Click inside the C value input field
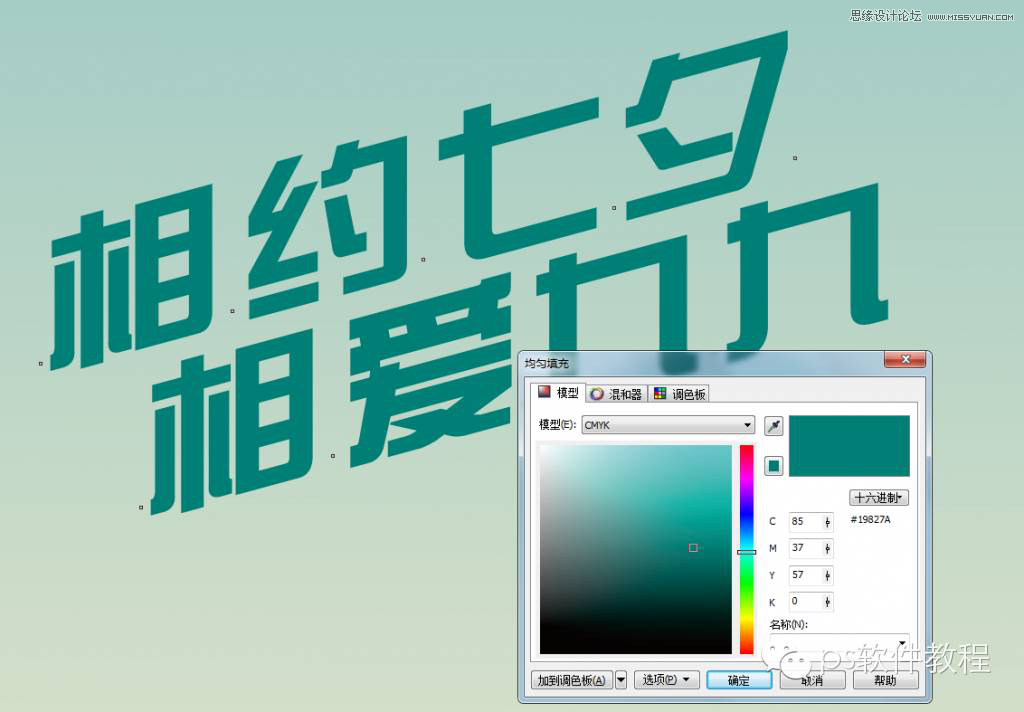 808,521
